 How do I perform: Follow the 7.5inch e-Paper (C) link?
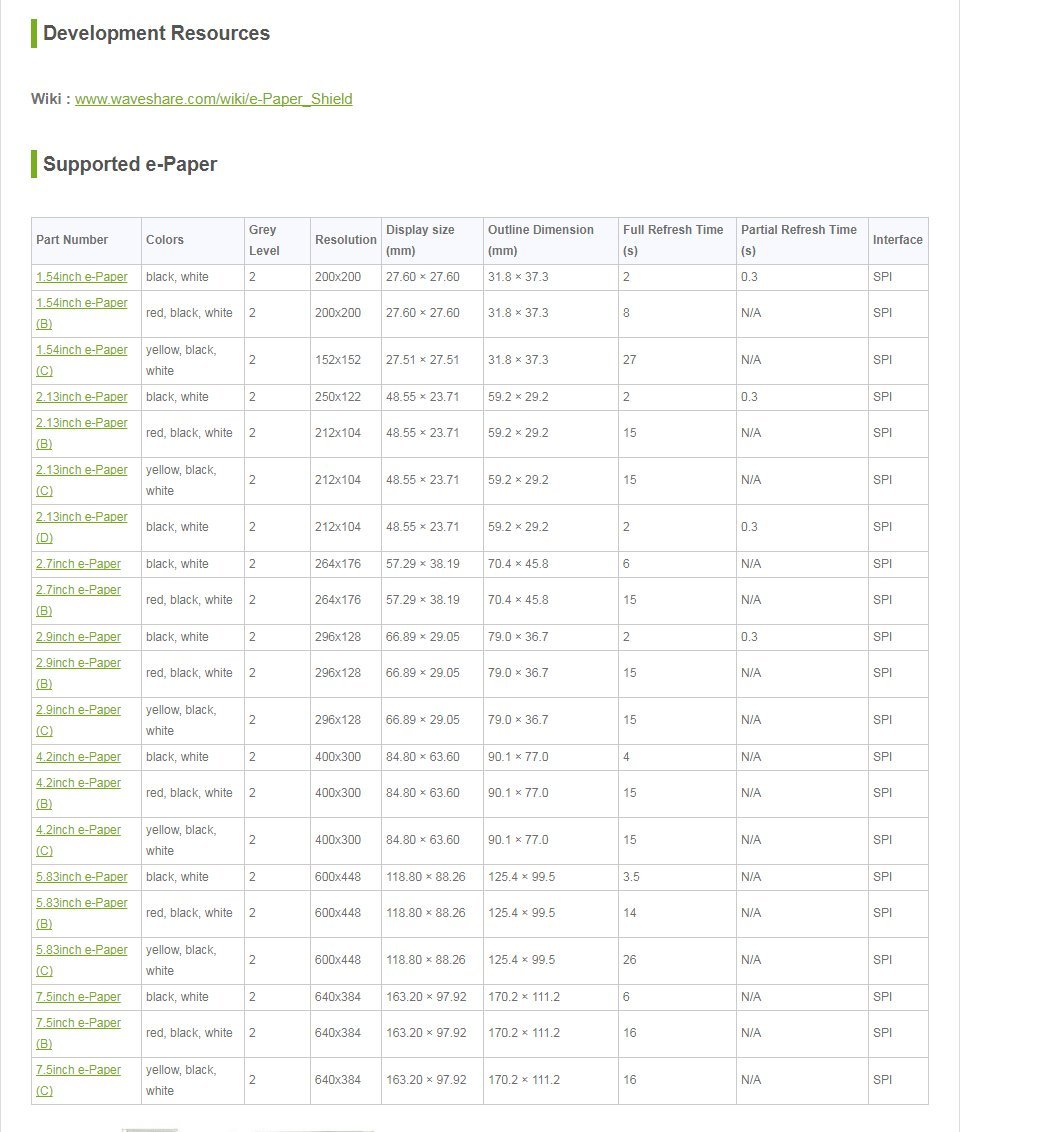78,1070
